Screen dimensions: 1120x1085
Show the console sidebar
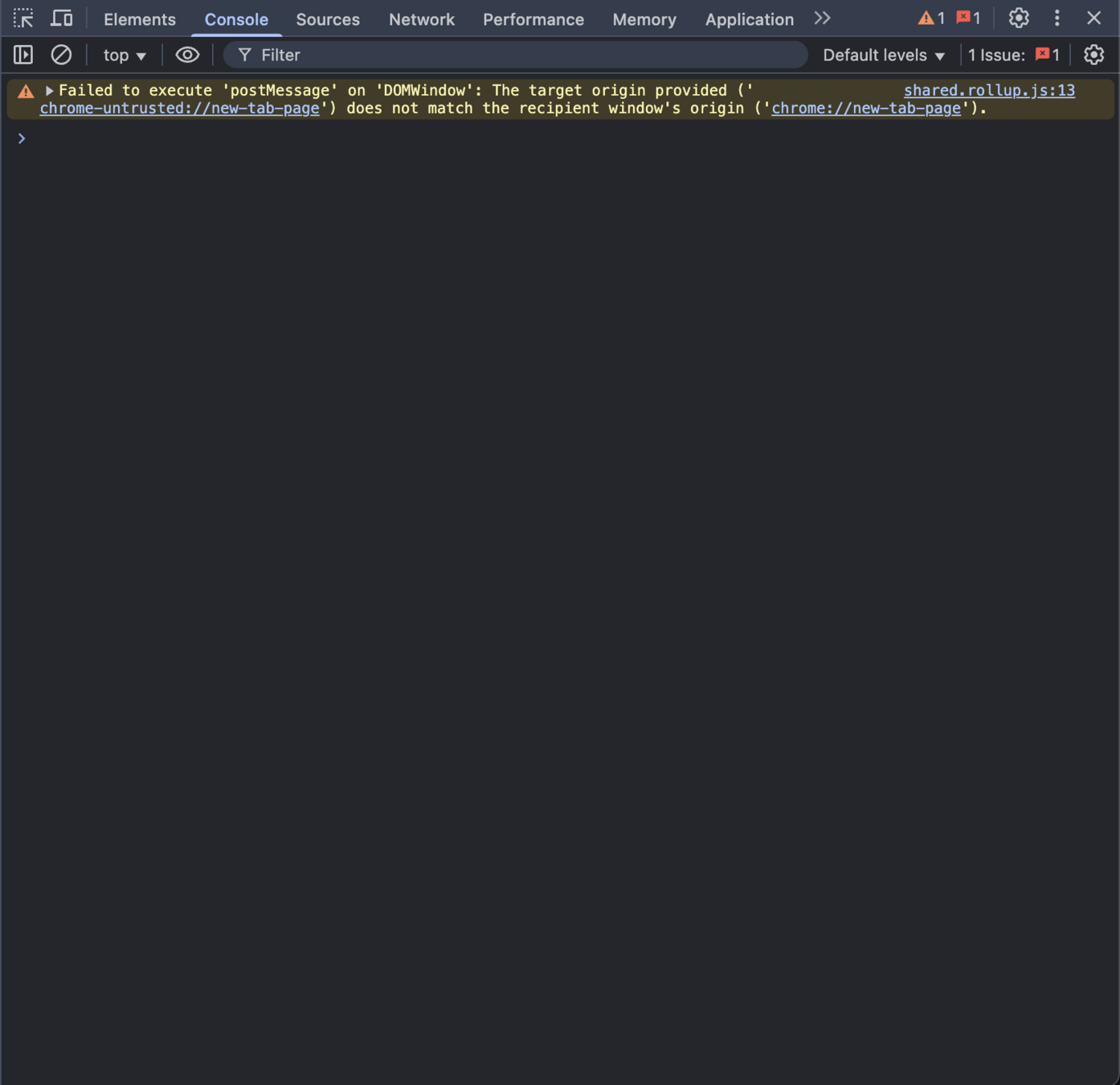pos(23,55)
